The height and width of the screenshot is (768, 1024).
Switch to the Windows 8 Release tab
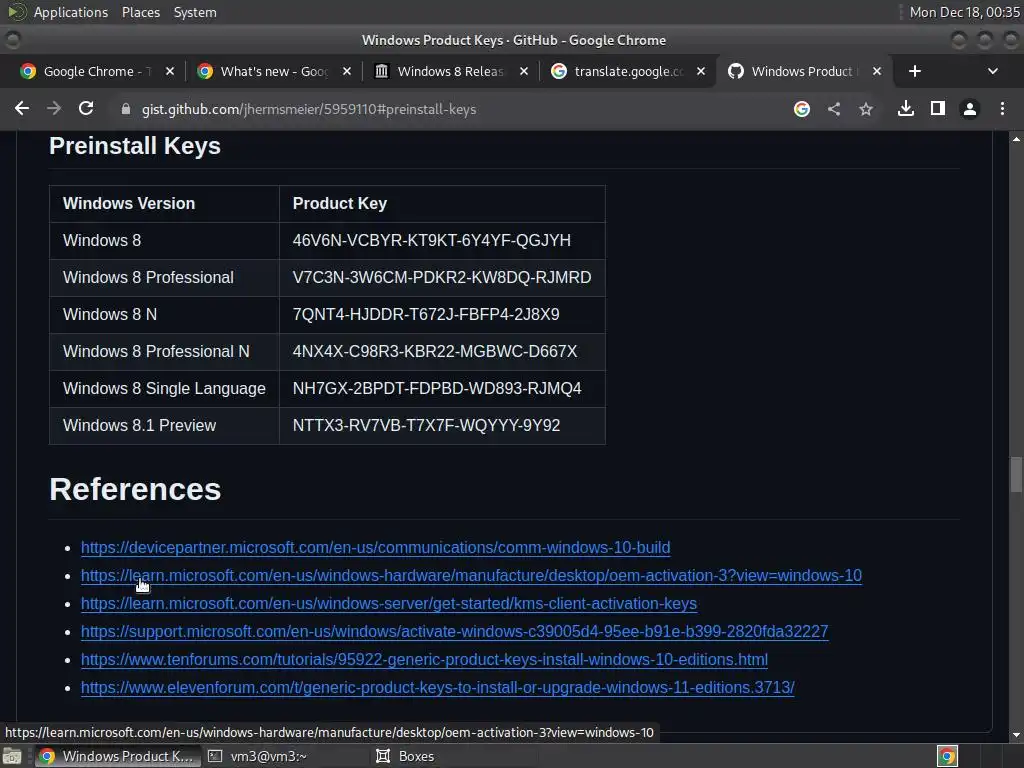(x=450, y=71)
